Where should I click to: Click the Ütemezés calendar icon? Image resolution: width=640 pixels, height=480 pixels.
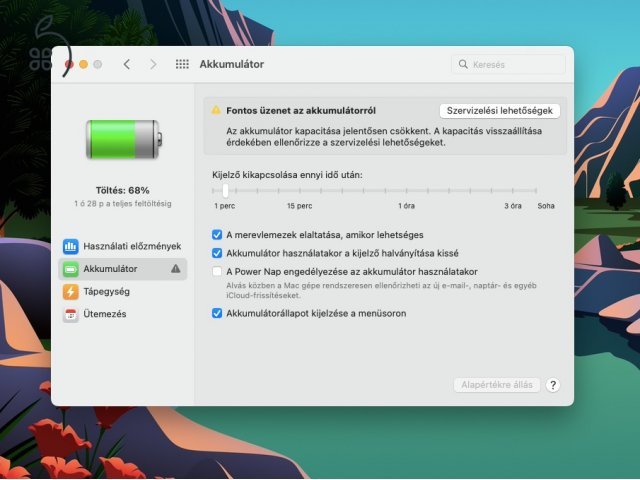[71, 314]
